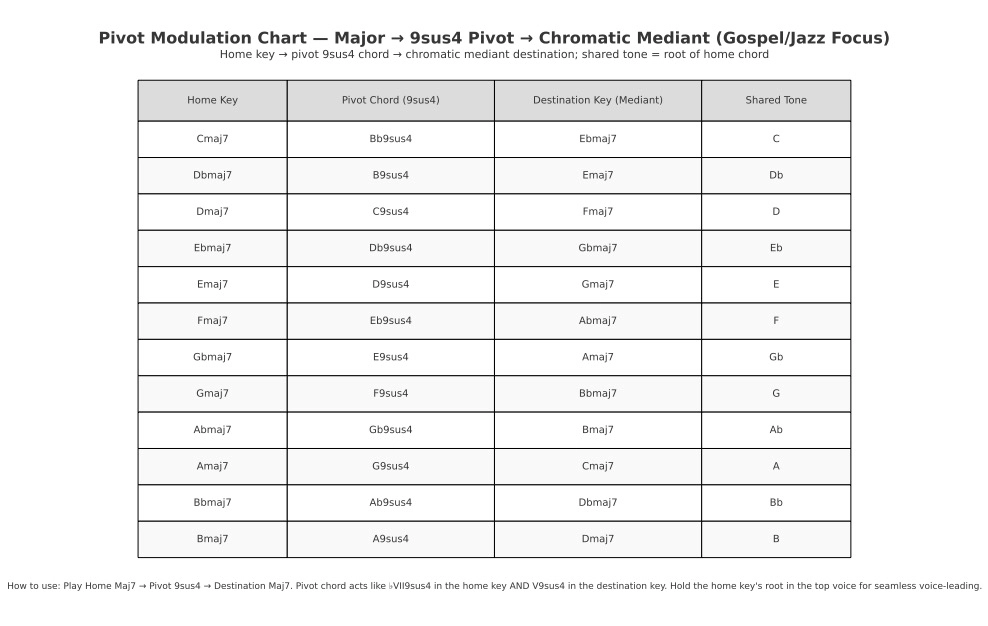
Task: Select the Eb9sus4 pivot cell
Action: click(390, 321)
